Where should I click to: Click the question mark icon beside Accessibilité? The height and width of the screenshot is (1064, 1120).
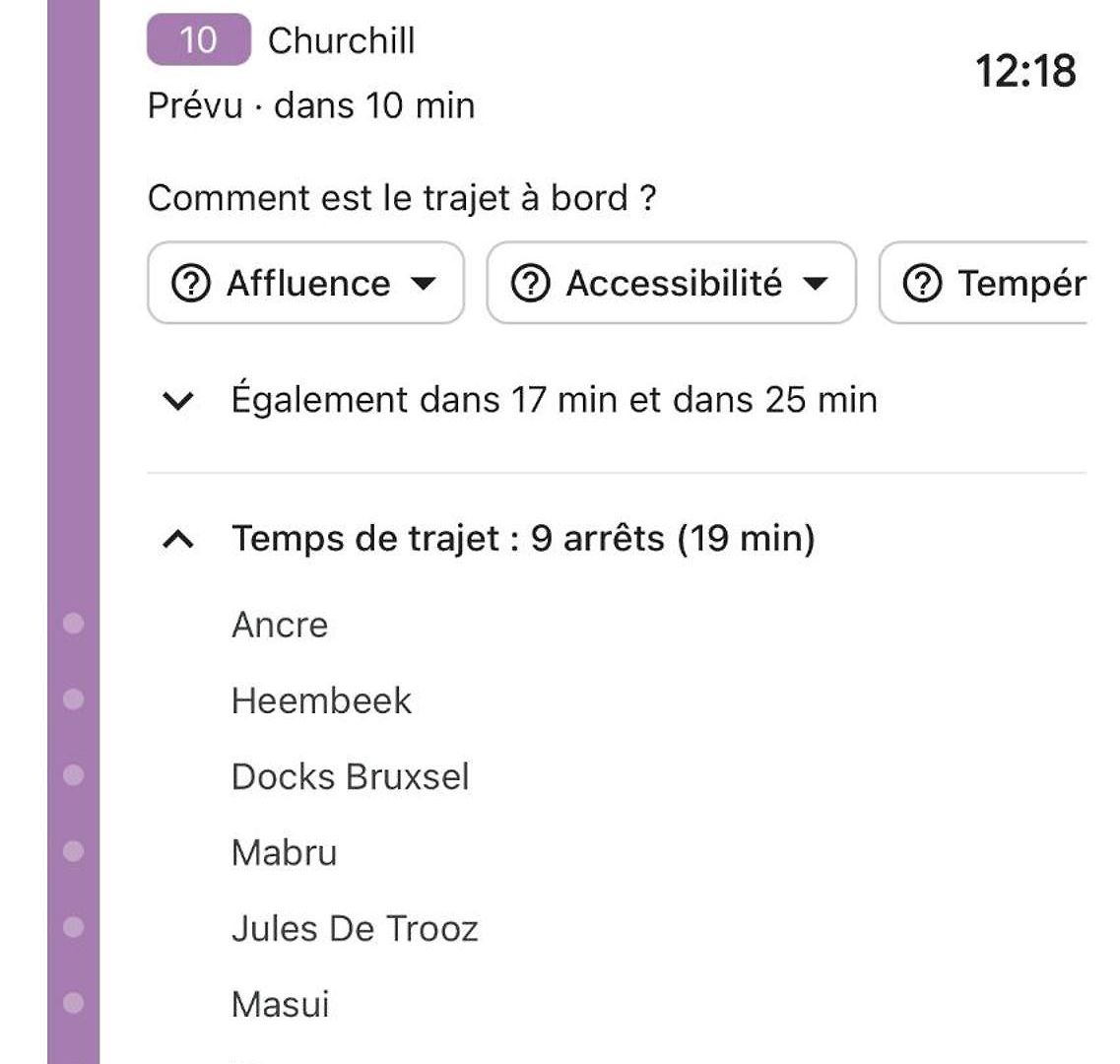click(x=531, y=283)
